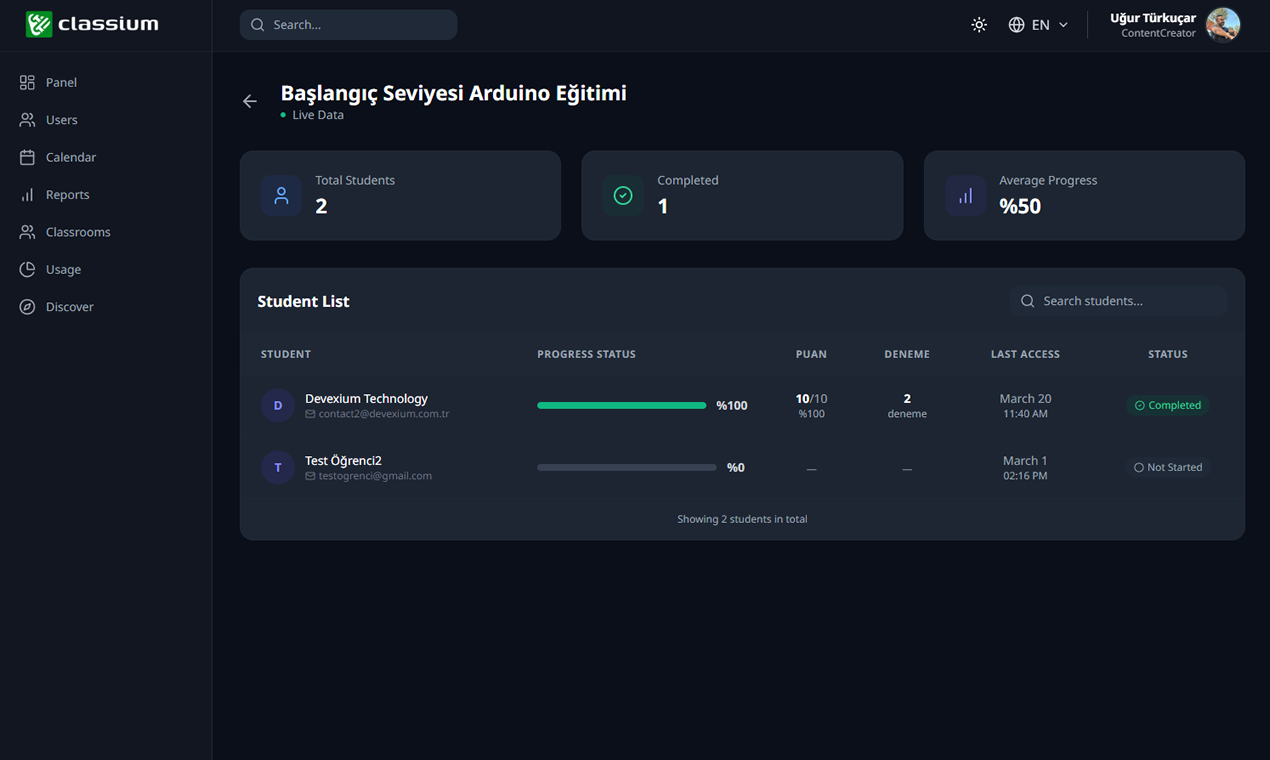Image resolution: width=1270 pixels, height=760 pixels.
Task: Click the Live Data indicator
Action: point(312,115)
